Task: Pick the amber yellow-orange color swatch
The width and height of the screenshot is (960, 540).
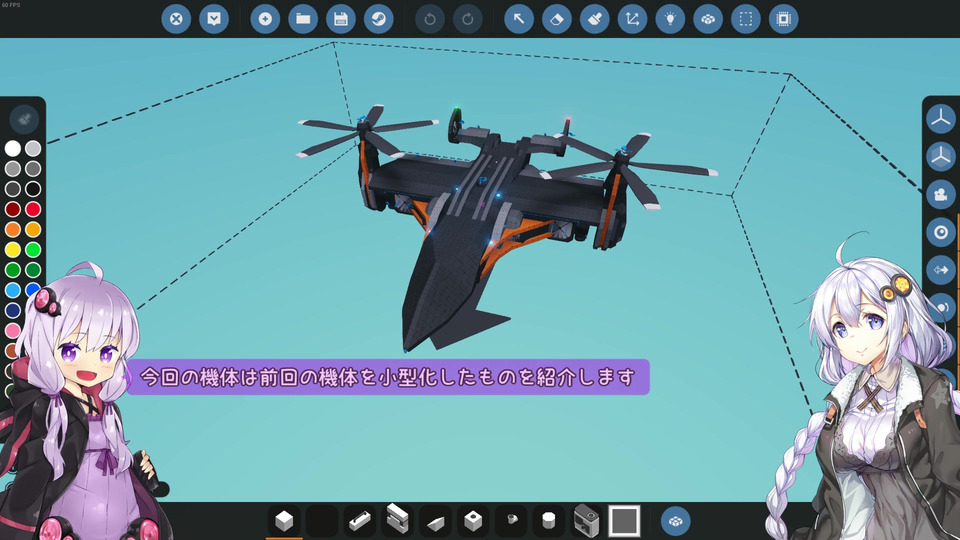Action: pyautogui.click(x=33, y=230)
